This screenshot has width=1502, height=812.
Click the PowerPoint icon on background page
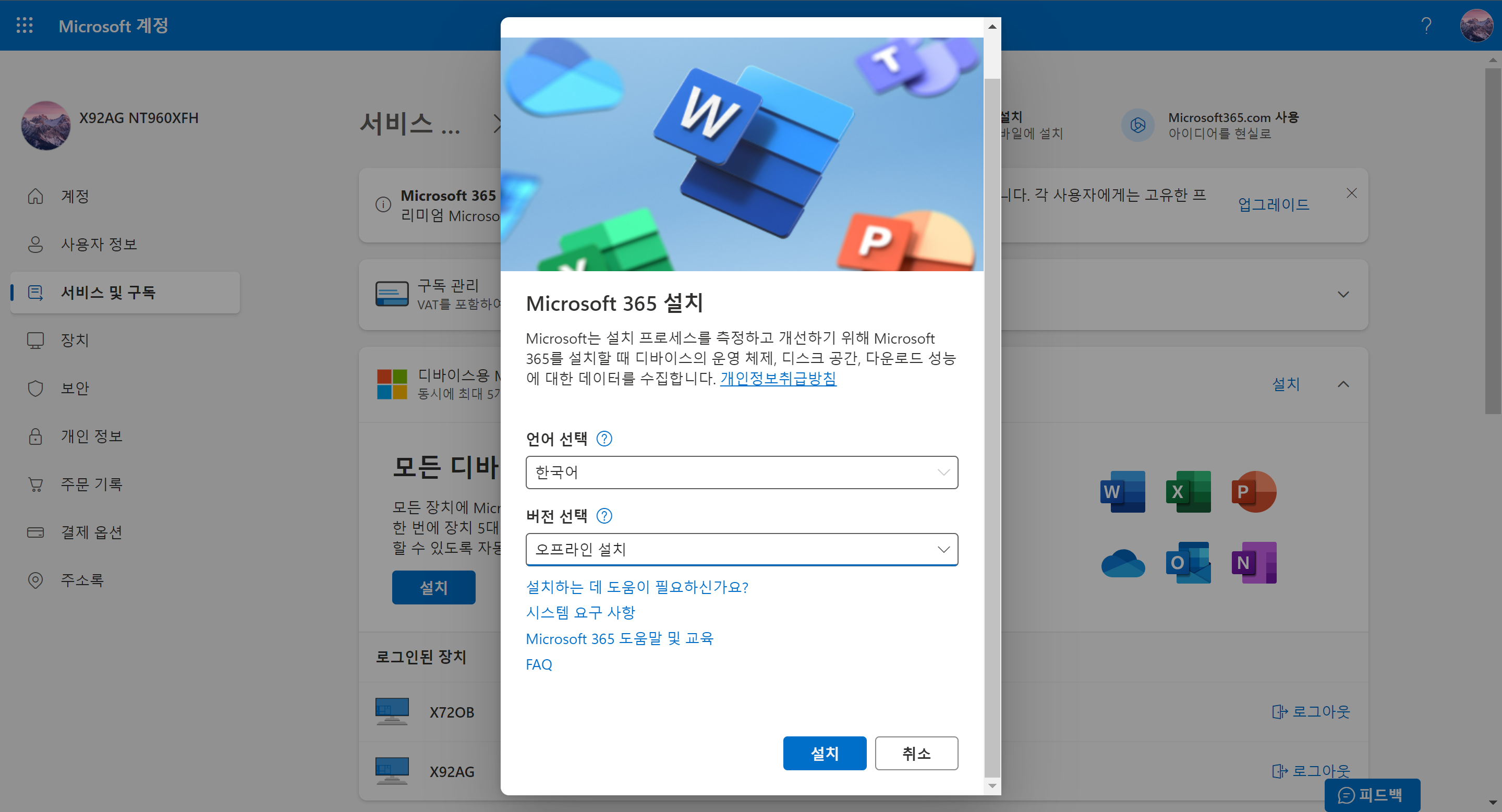coord(1254,492)
